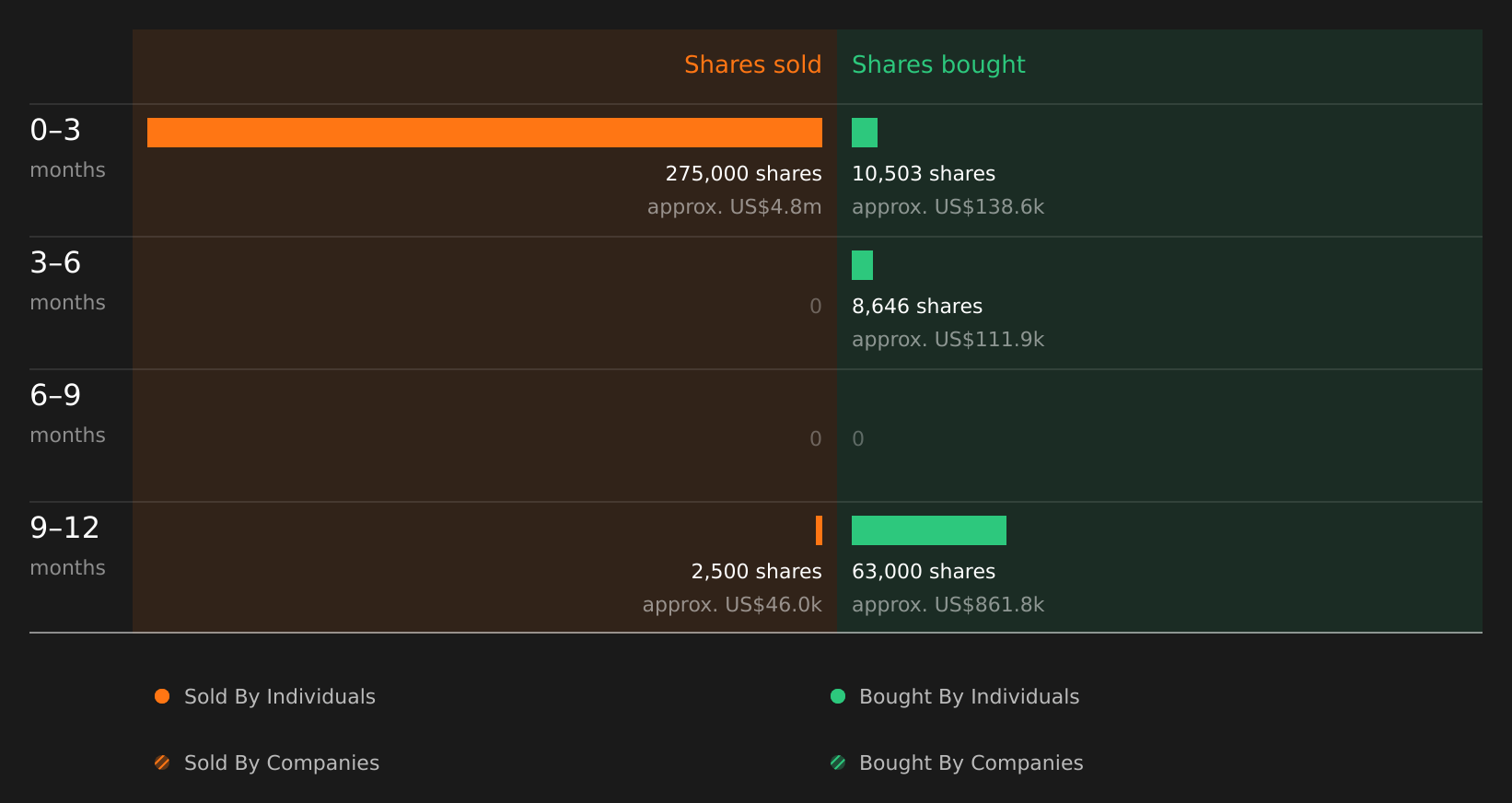Image resolution: width=1512 pixels, height=803 pixels.
Task: Click the small orange 9–12 months sold bar
Action: tap(819, 530)
